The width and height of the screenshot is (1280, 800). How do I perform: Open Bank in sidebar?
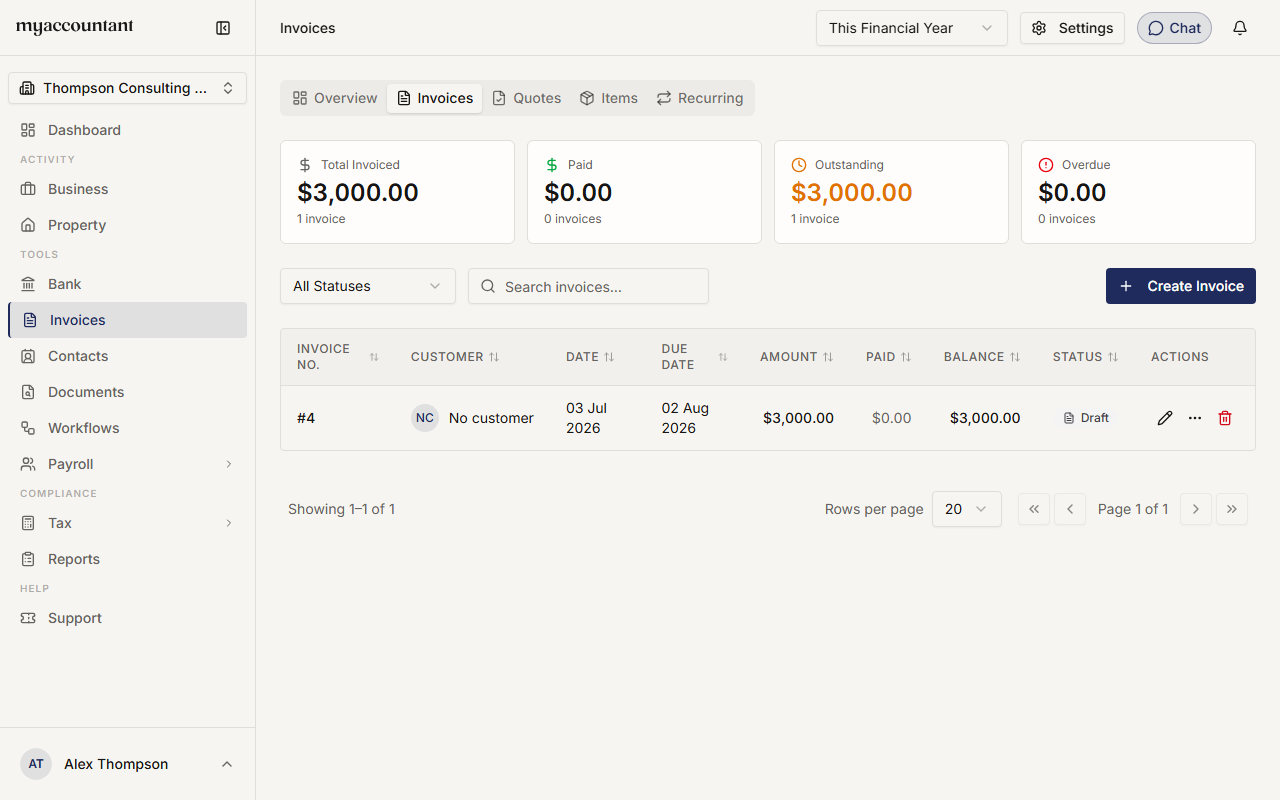[x=127, y=284]
